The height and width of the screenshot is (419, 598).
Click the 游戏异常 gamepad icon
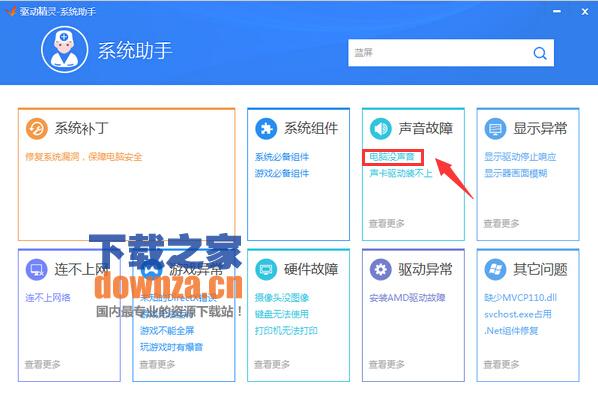pos(152,269)
